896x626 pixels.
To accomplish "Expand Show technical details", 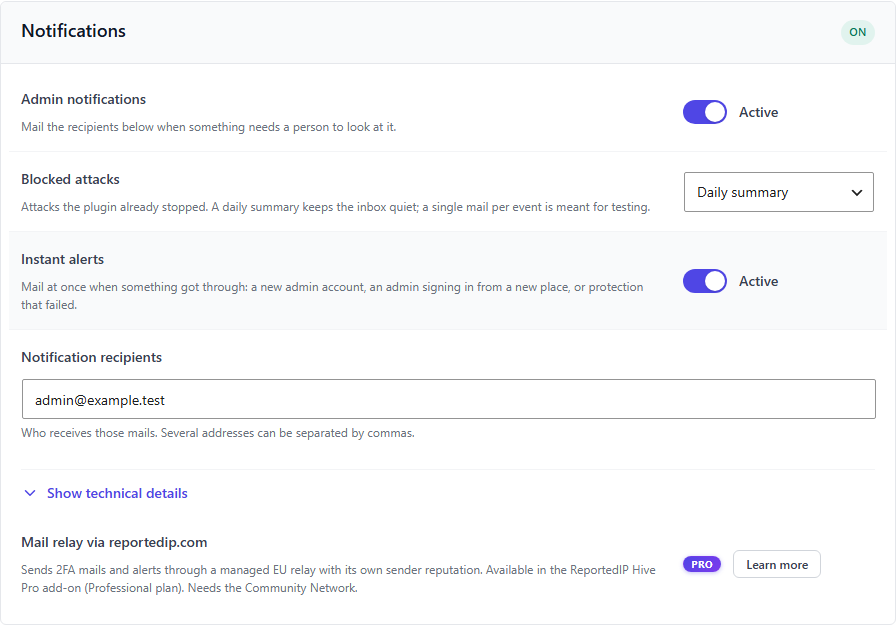I will 117,493.
